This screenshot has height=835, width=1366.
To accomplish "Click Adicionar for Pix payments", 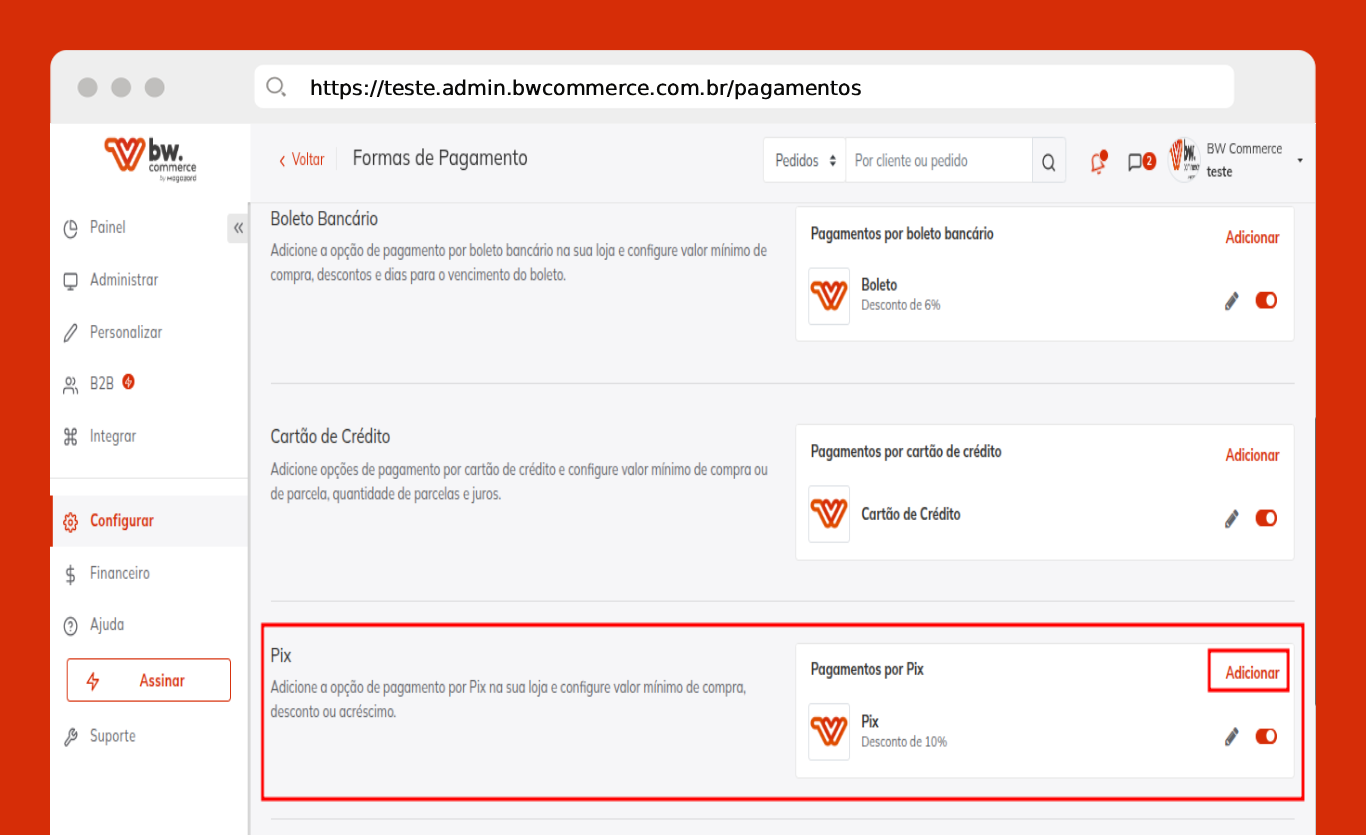I will click(x=1251, y=673).
